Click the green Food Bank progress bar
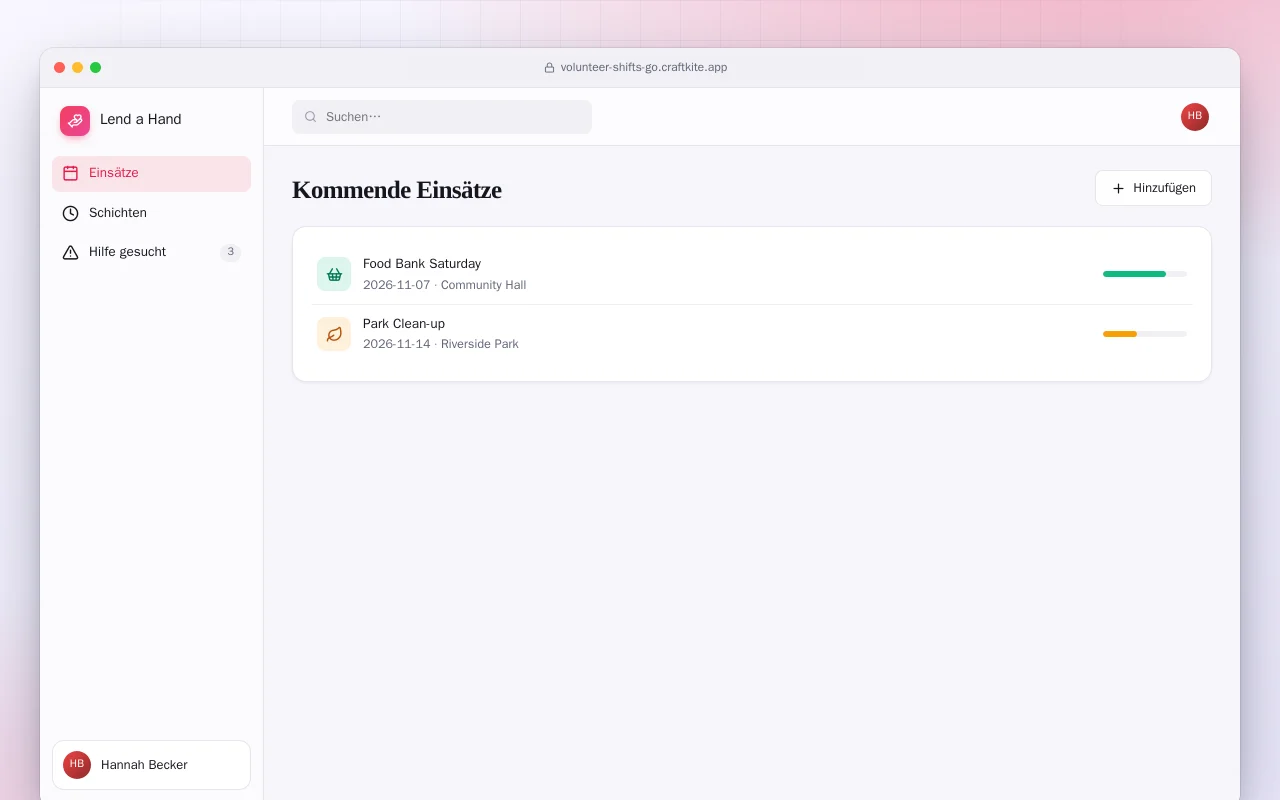1280x800 pixels. click(x=1145, y=274)
